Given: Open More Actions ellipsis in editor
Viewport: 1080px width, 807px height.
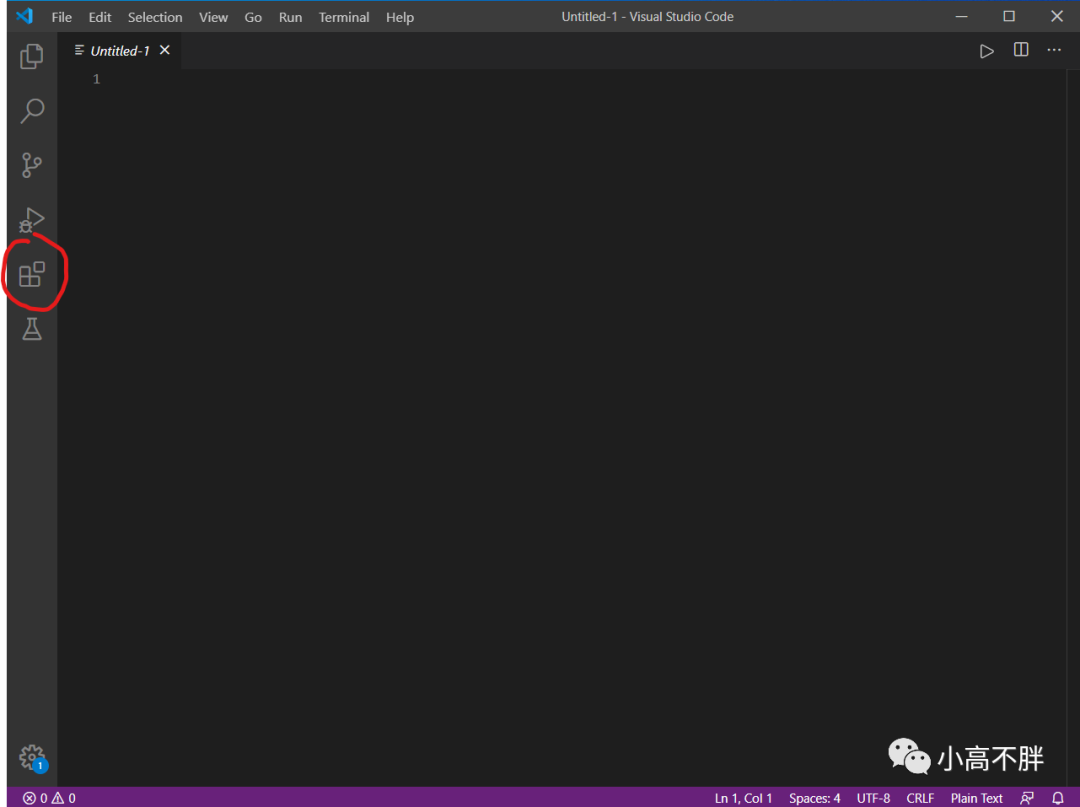Looking at the screenshot, I should click(x=1054, y=50).
